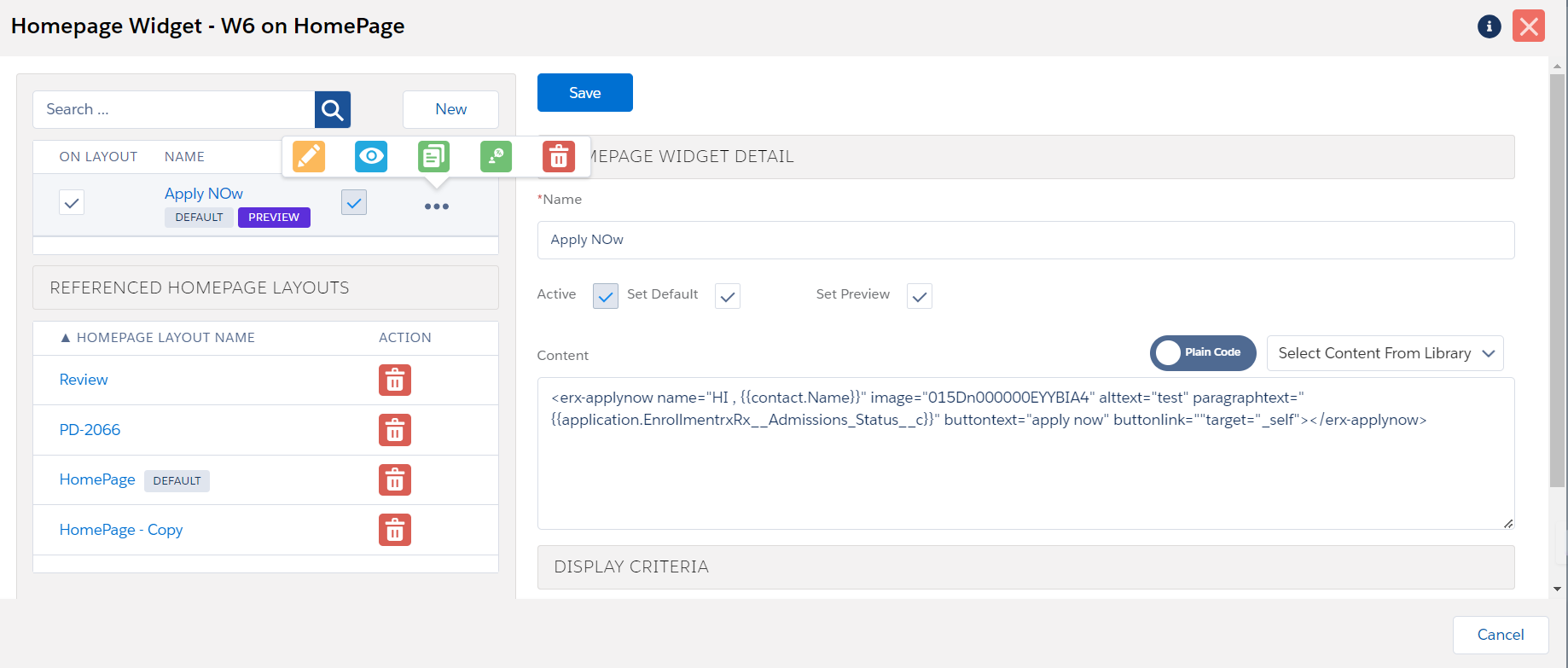The width and height of the screenshot is (1568, 668).
Task: Delete the PD-2066 layout reference
Action: [x=395, y=430]
